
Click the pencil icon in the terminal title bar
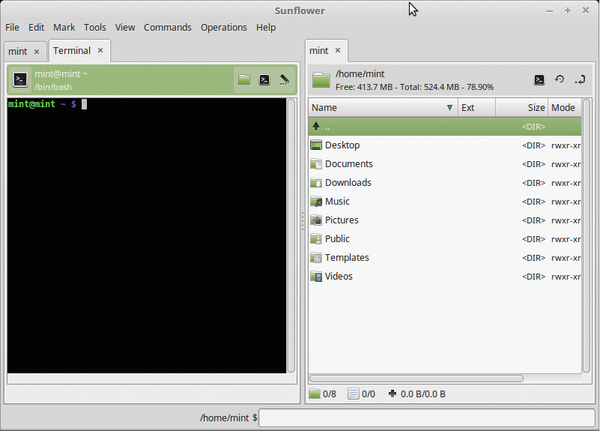284,80
